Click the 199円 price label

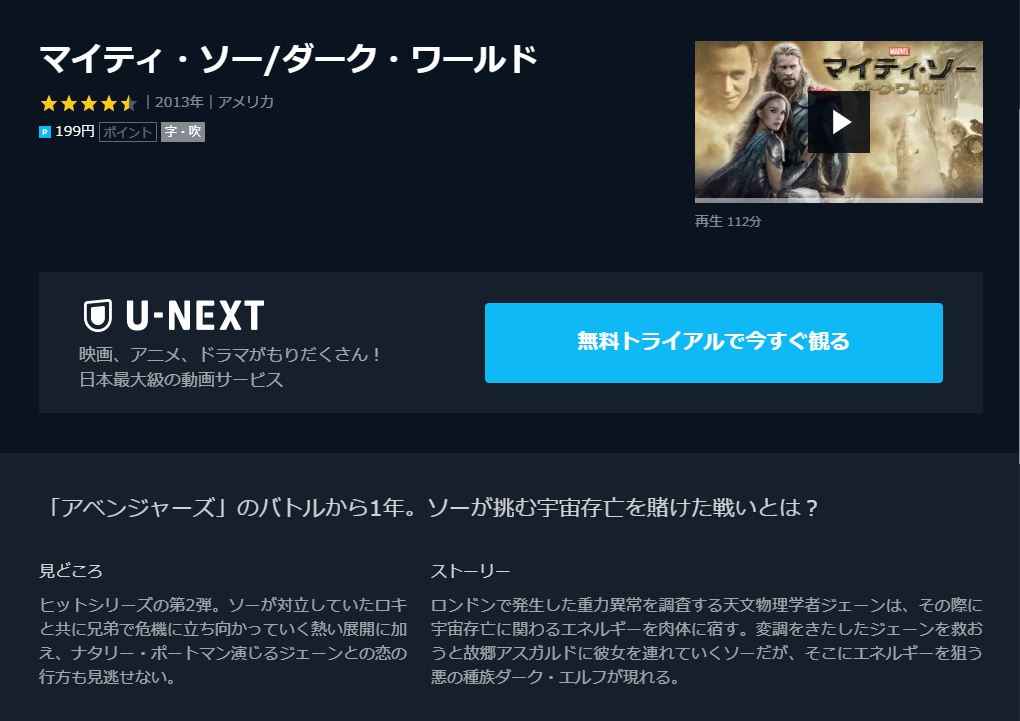75,131
